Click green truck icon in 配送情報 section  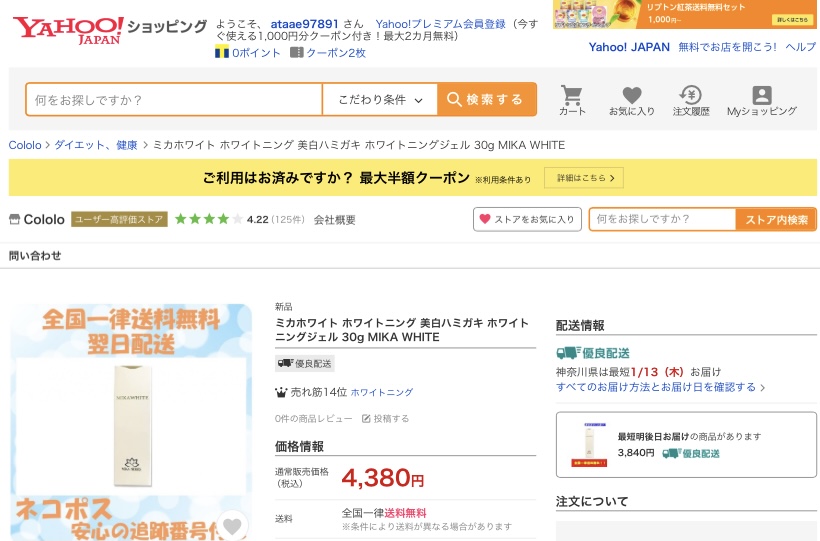point(568,353)
